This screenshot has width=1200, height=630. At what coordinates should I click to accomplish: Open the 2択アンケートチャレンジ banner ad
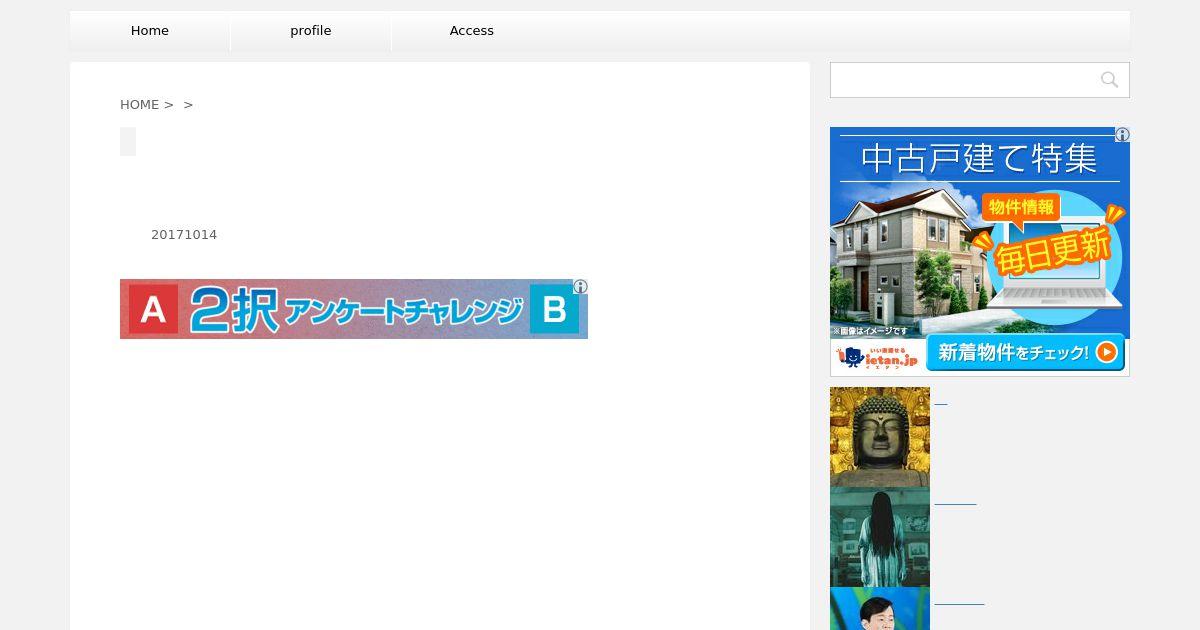(354, 309)
